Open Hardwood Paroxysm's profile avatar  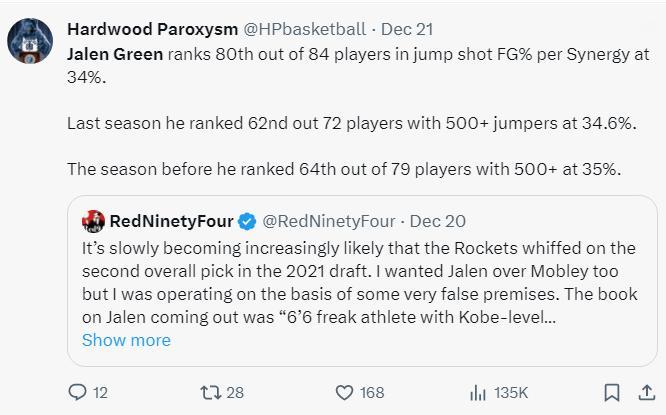click(x=31, y=41)
